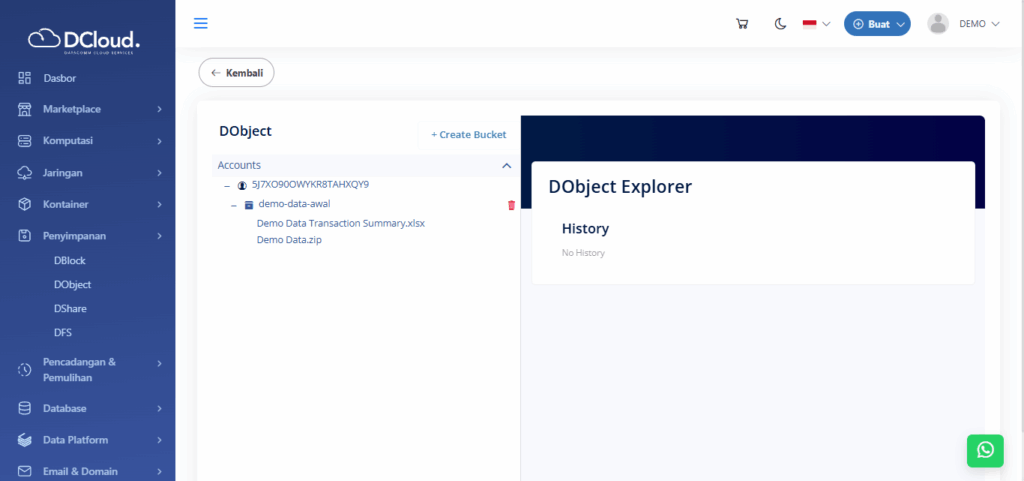This screenshot has width=1024, height=481.
Task: Click the bucket icon beside demo-data-awal
Action: pyautogui.click(x=249, y=205)
